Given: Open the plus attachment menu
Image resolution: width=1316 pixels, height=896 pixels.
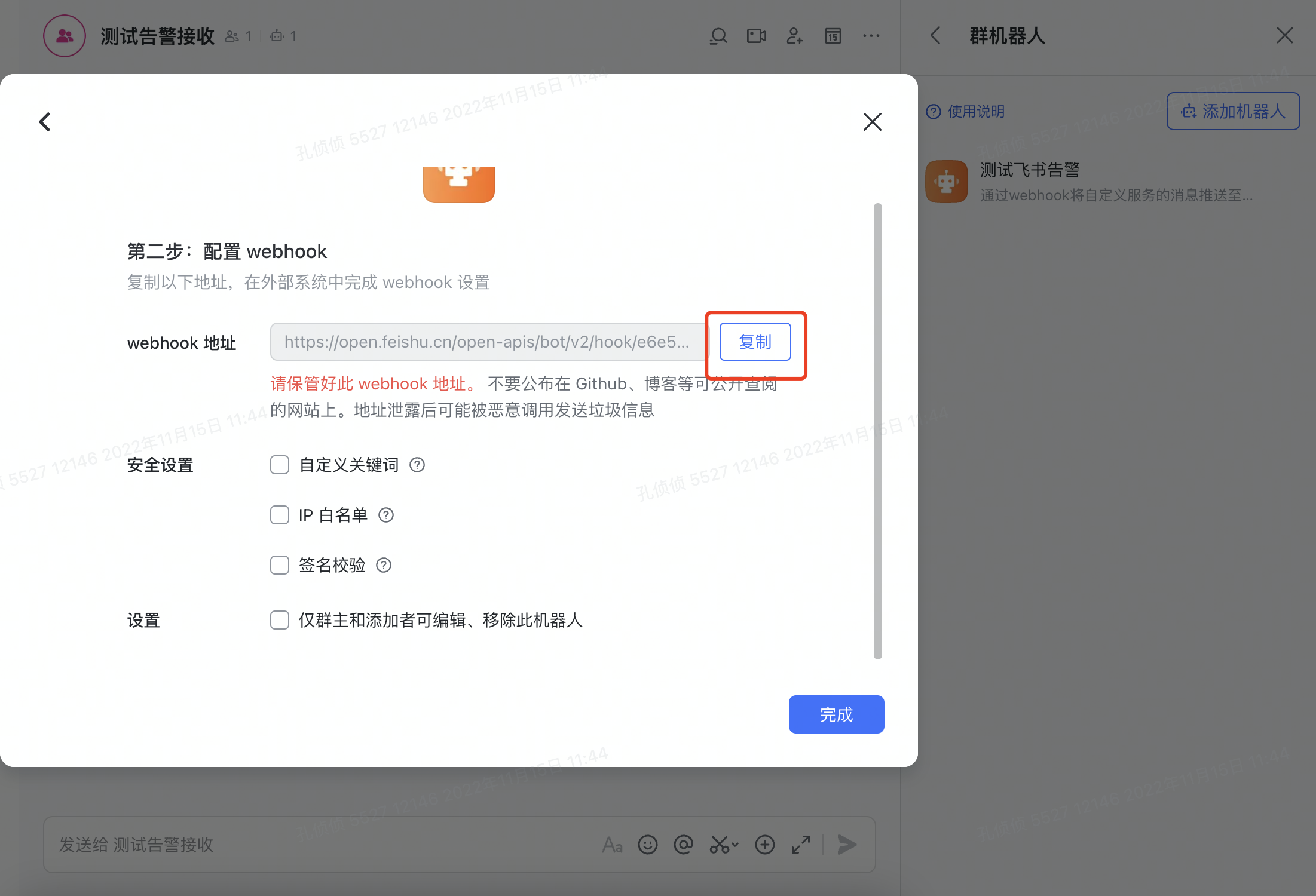Looking at the screenshot, I should pyautogui.click(x=765, y=845).
